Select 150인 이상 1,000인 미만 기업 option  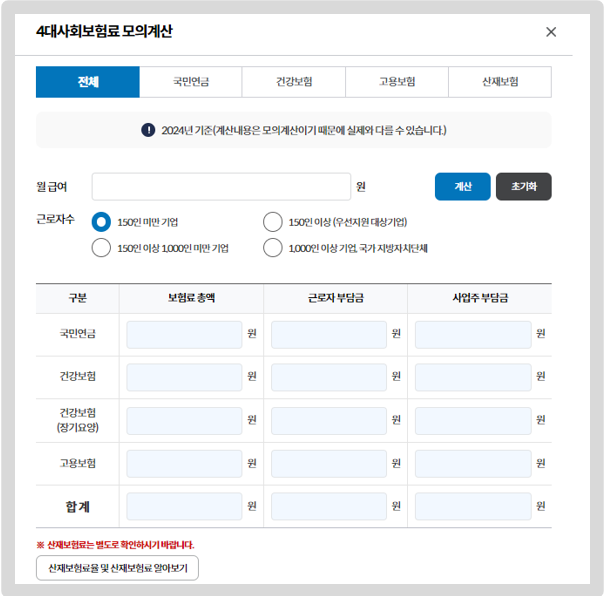[x=101, y=248]
